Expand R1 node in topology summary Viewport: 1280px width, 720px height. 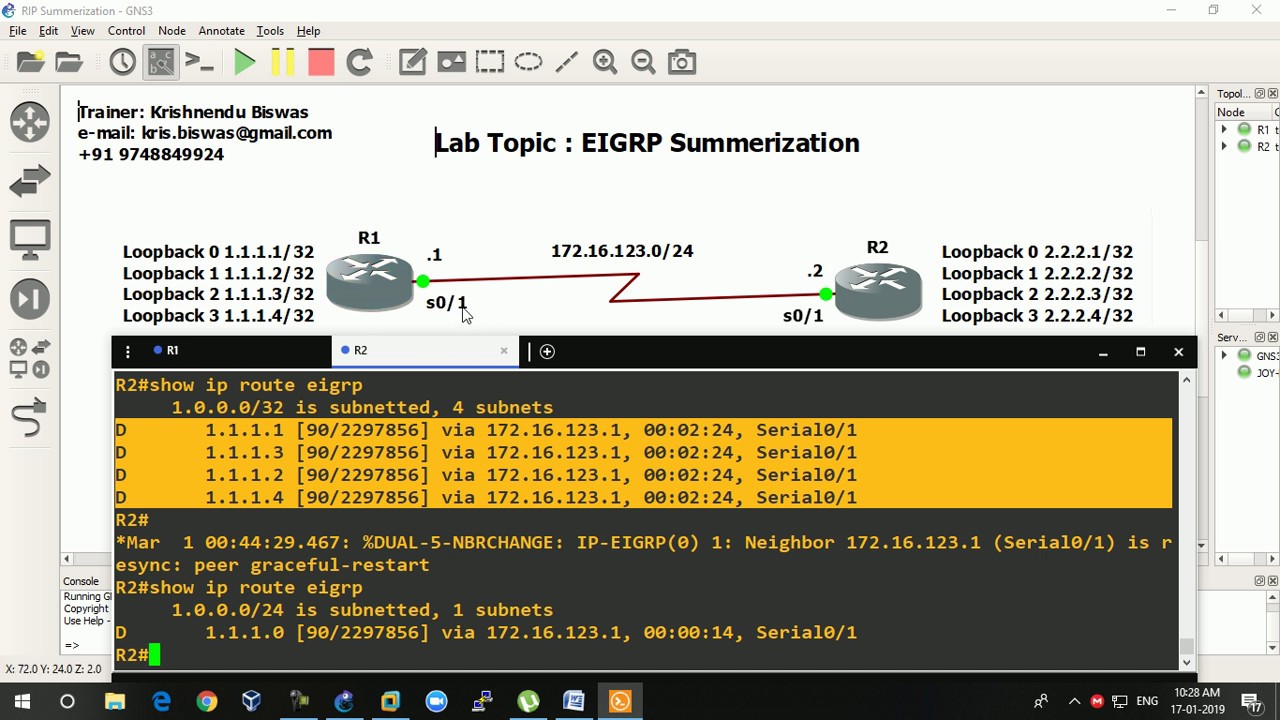click(x=1224, y=129)
